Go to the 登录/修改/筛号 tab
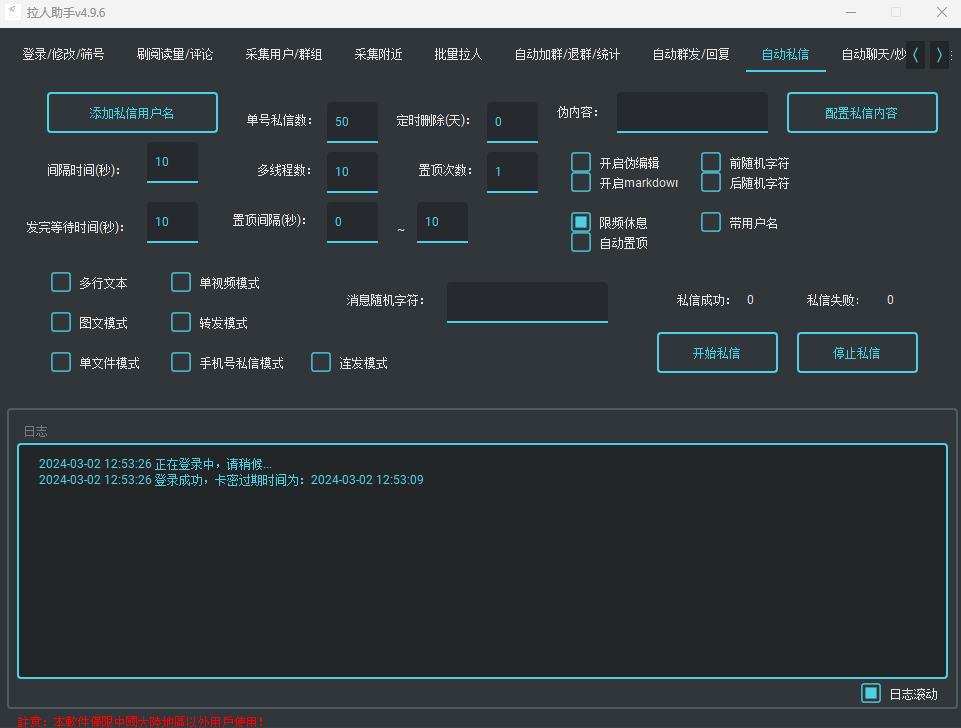The height and width of the screenshot is (728, 961). coord(63,55)
